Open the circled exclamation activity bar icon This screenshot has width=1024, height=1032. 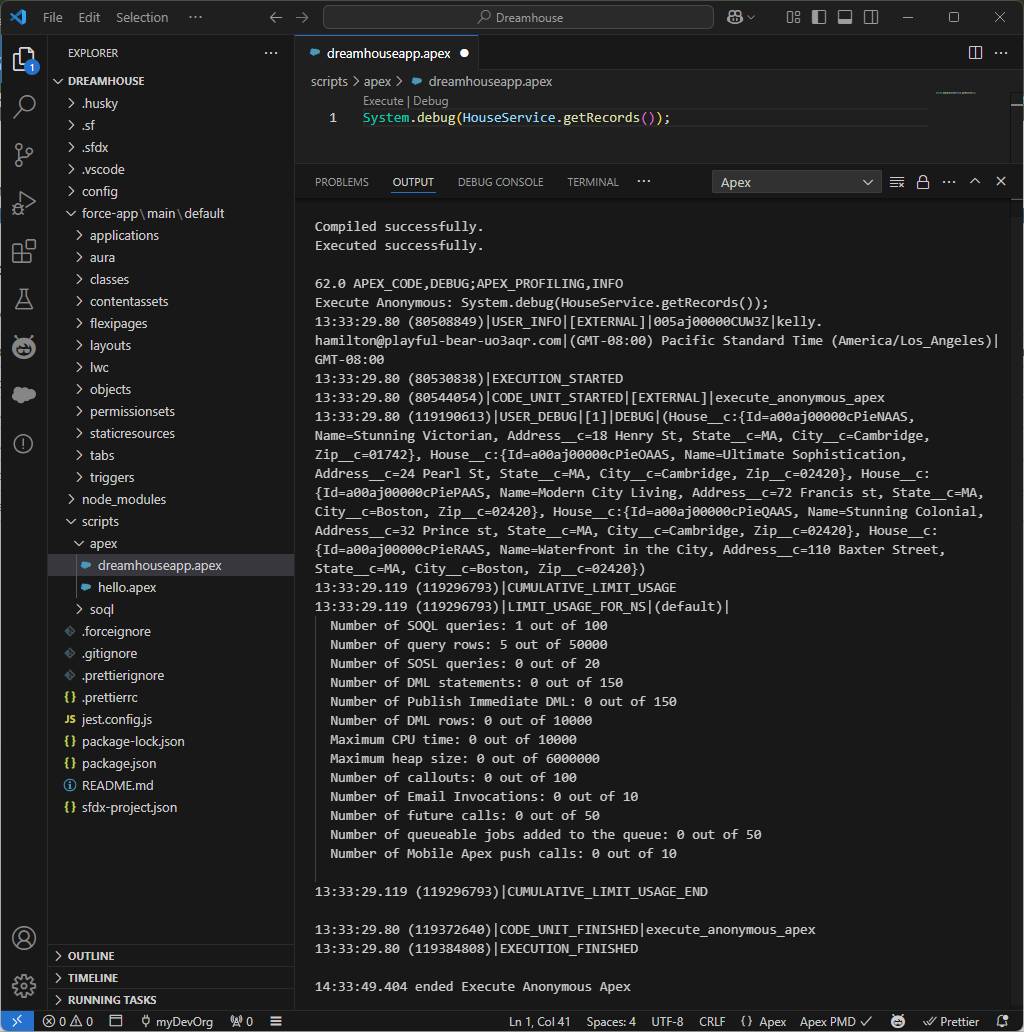[24, 444]
